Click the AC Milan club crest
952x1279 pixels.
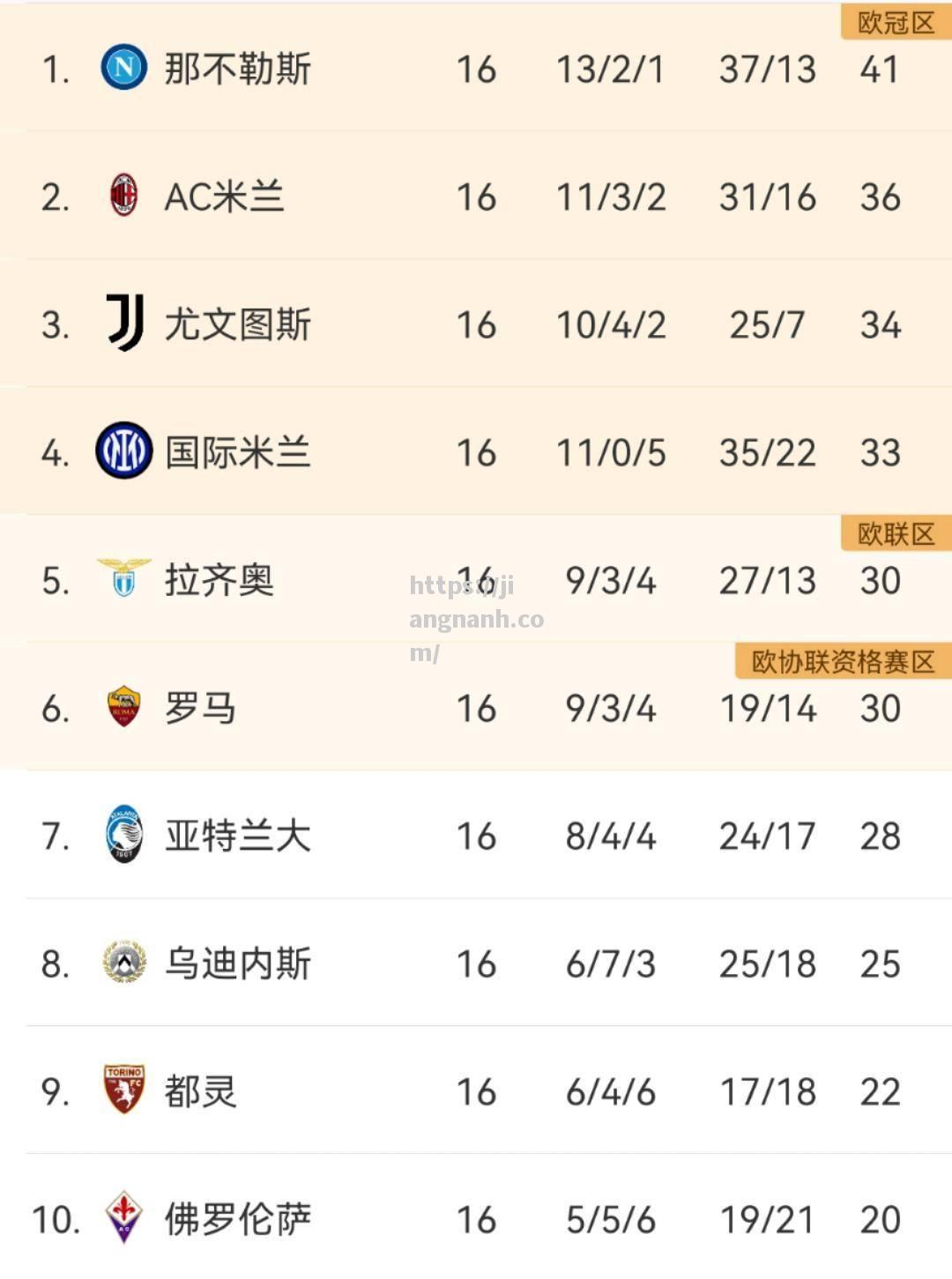[x=123, y=195]
